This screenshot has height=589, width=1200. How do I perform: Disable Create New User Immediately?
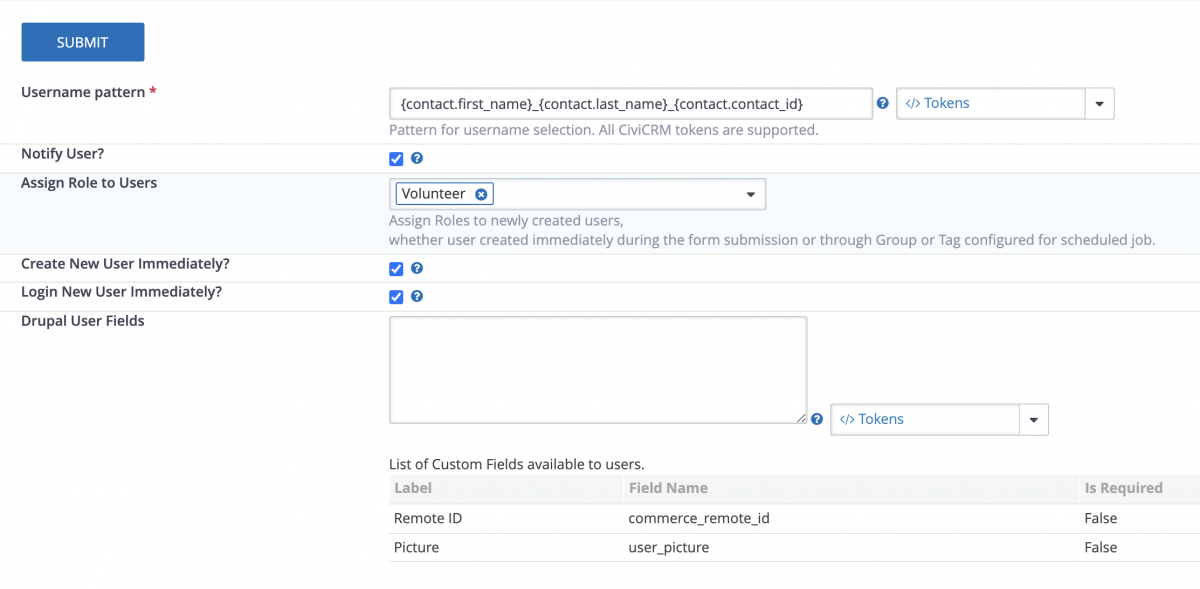pos(396,268)
